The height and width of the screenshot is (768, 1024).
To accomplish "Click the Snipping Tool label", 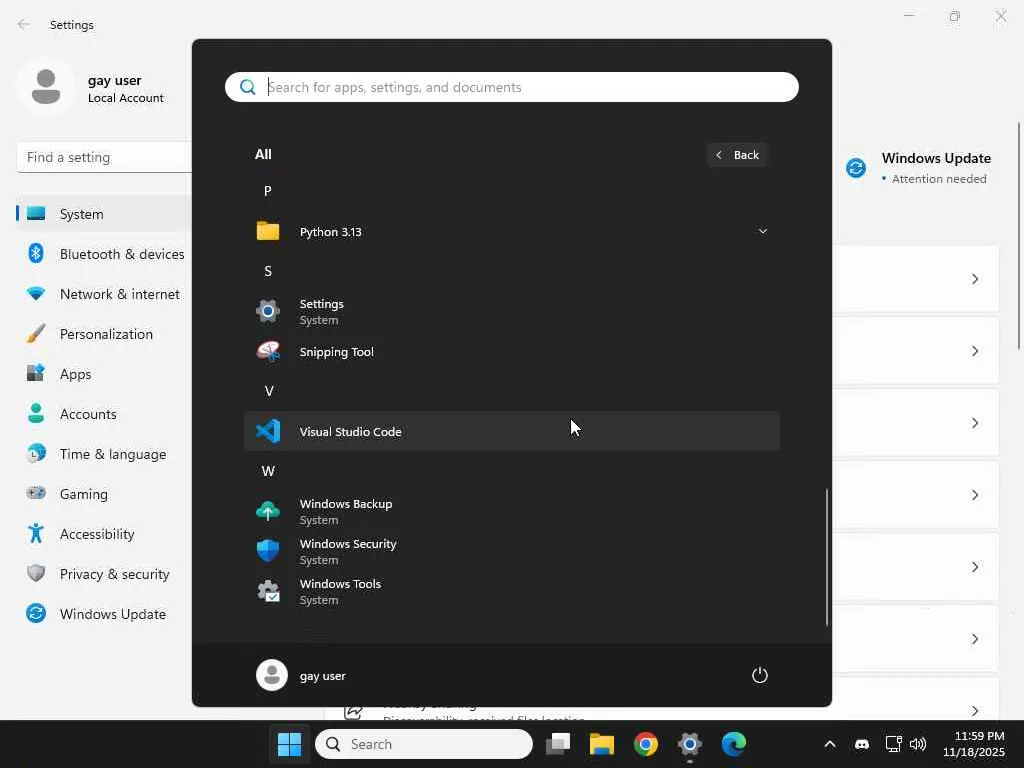I will coord(336,352).
